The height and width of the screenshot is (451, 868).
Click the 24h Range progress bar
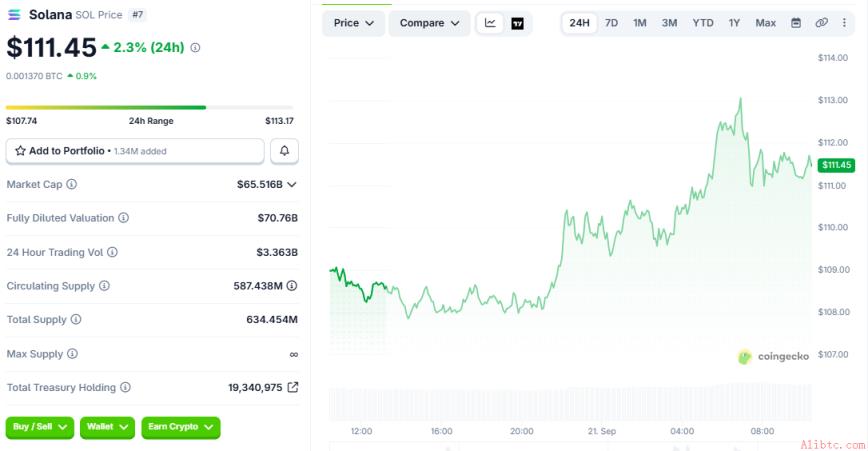[x=149, y=107]
